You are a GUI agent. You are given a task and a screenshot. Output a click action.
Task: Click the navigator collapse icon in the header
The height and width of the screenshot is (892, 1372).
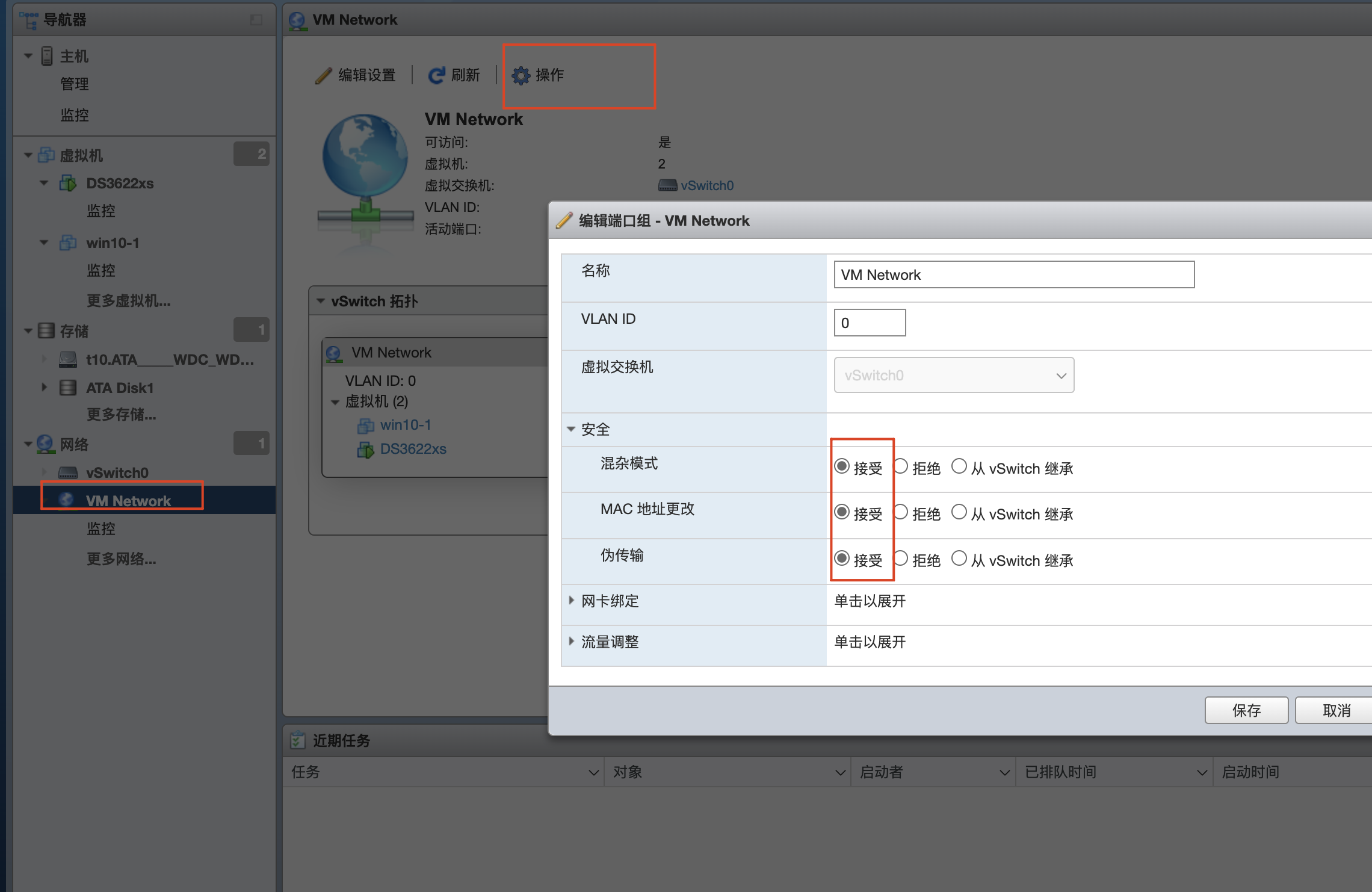click(256, 20)
